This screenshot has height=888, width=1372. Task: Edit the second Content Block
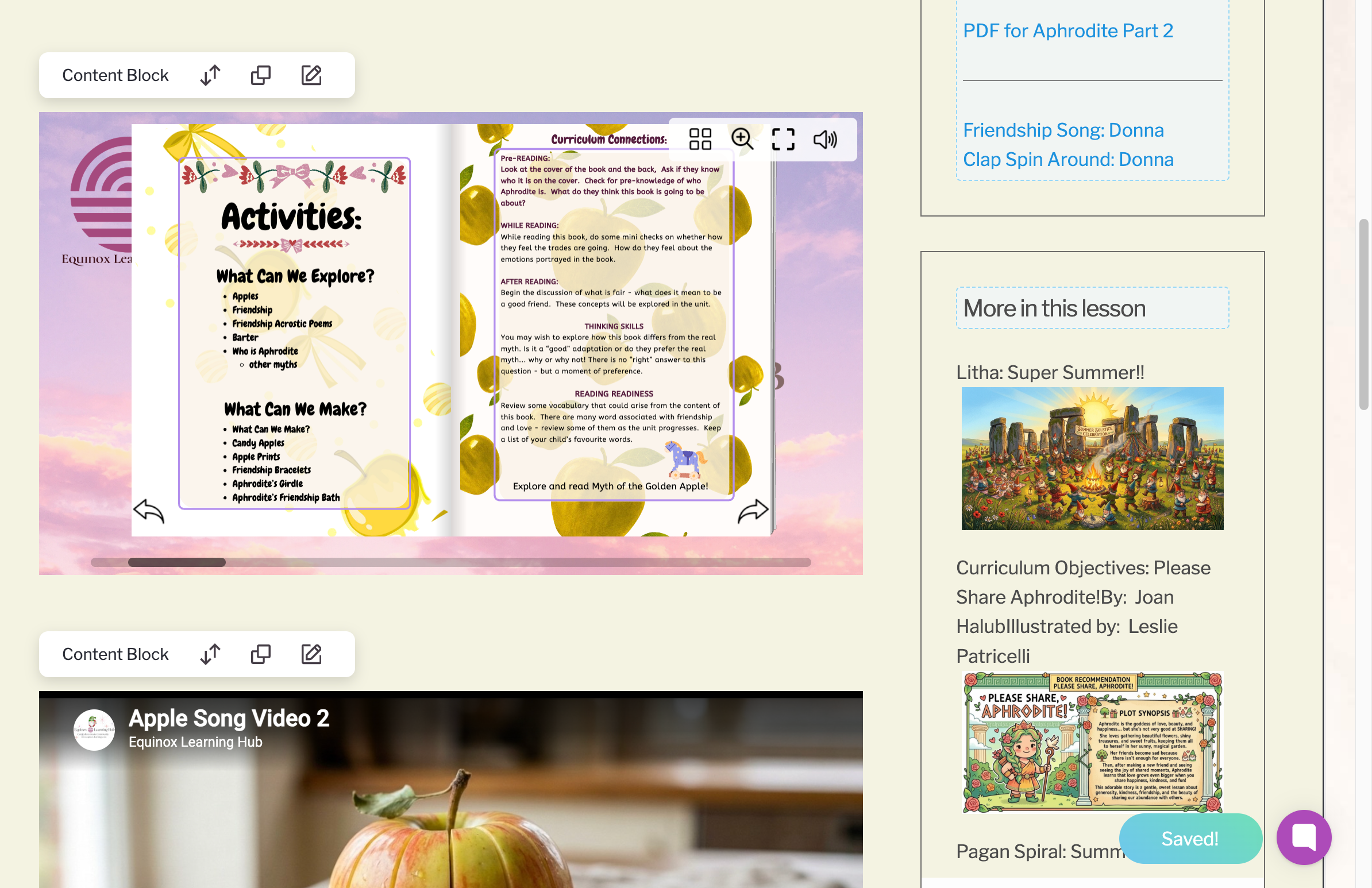tap(311, 654)
